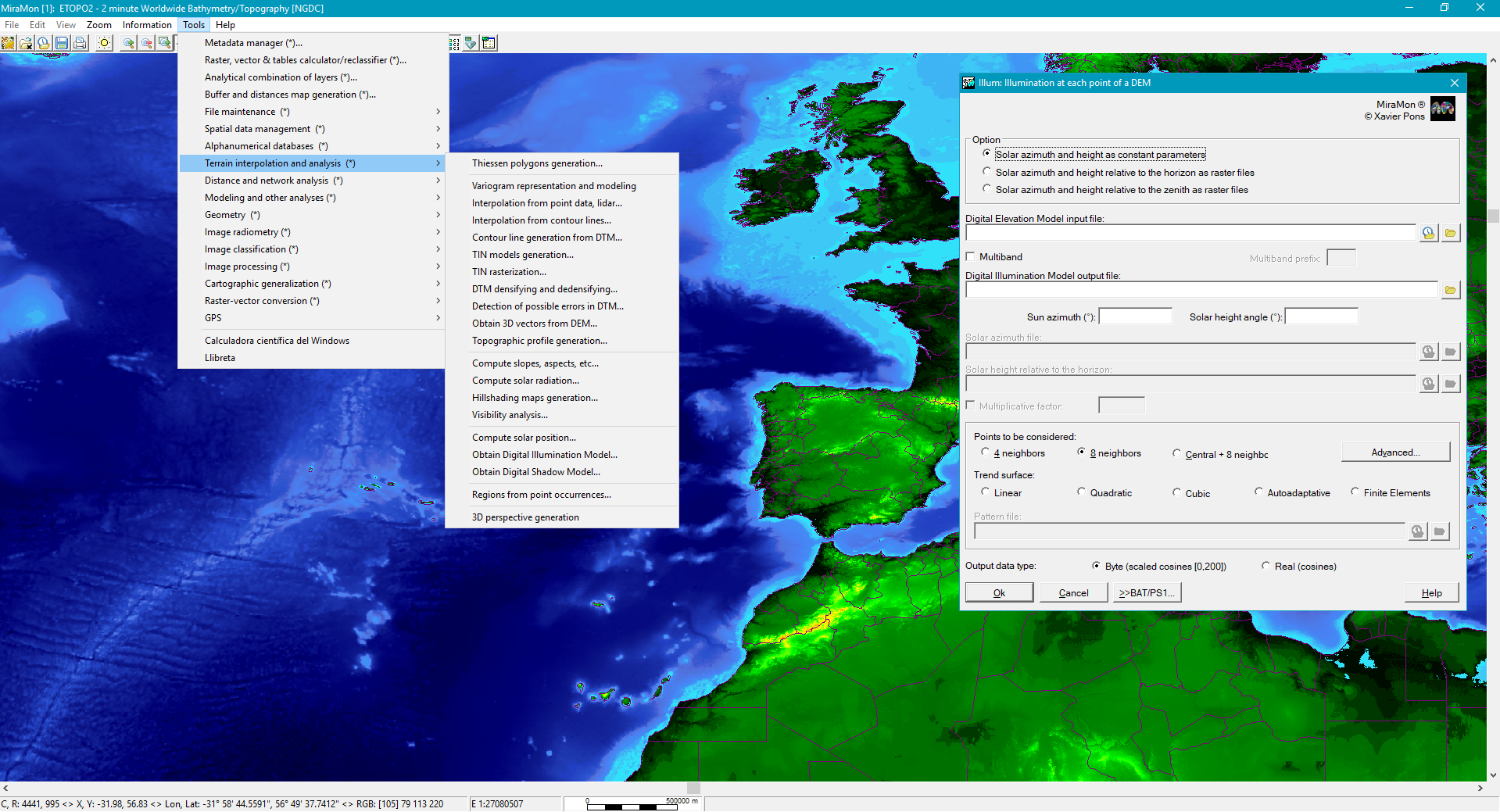Open recent files toolbar icon with clock
Viewport: 1500px width, 812px height.
44,43
